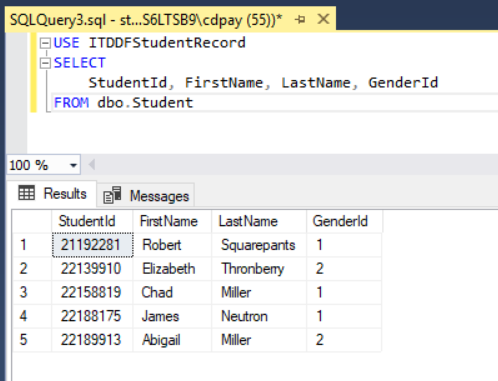
Task: Select the results grid top-left corner cell
Action: click(32, 221)
